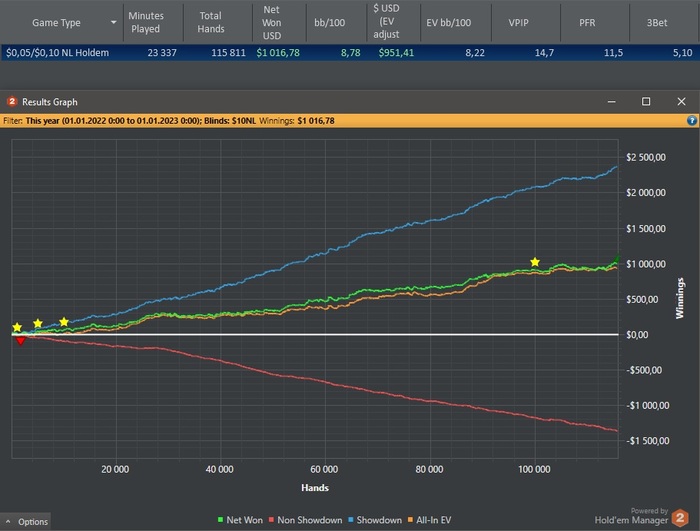Click the 8,78 bb/100 cell
This screenshot has height=531, width=700.
(350, 53)
